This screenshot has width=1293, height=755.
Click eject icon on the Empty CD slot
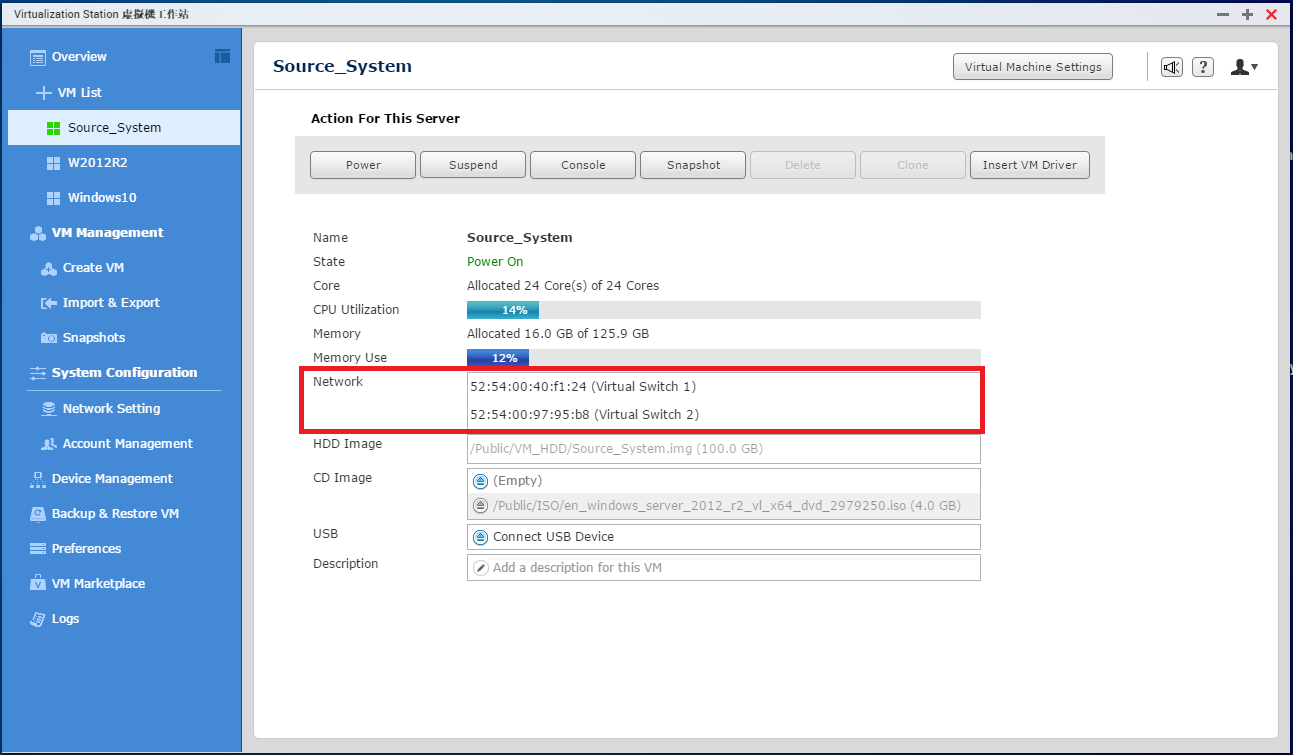coord(480,481)
